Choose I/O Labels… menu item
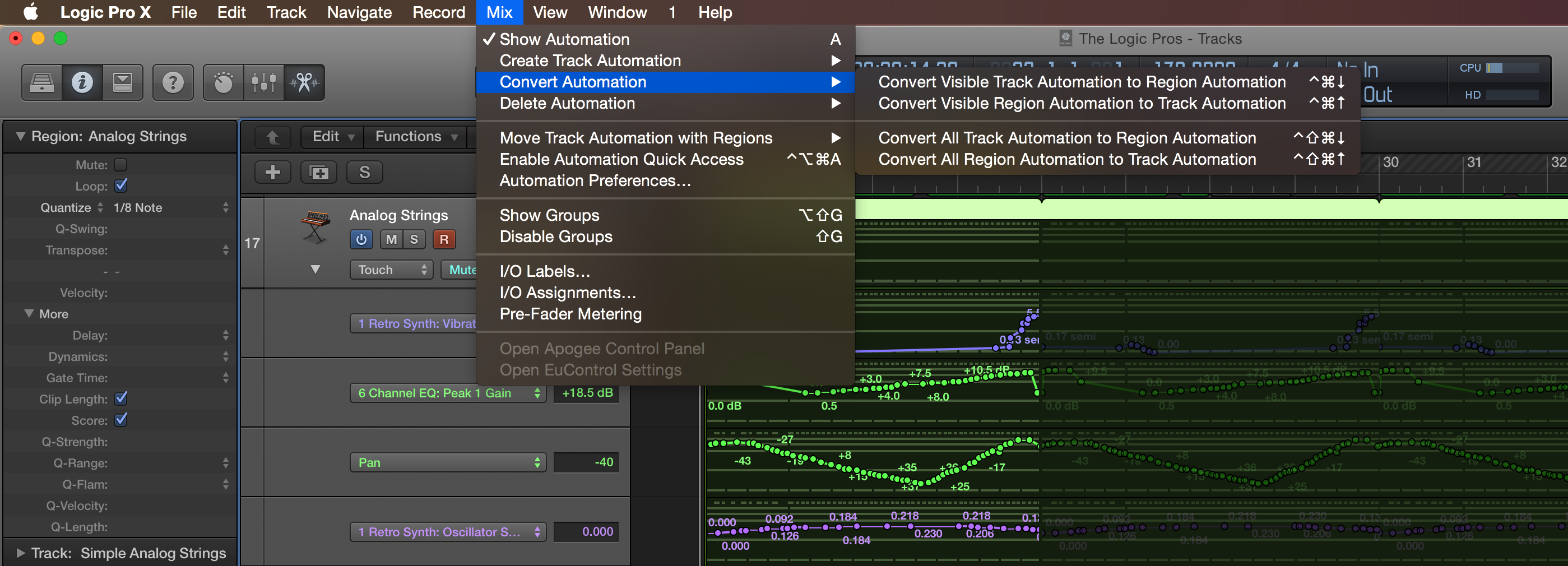Screen dimensions: 1568x566 [665, 271]
